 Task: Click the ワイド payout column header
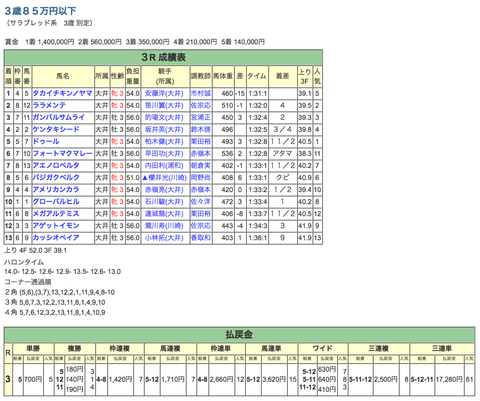(323, 349)
